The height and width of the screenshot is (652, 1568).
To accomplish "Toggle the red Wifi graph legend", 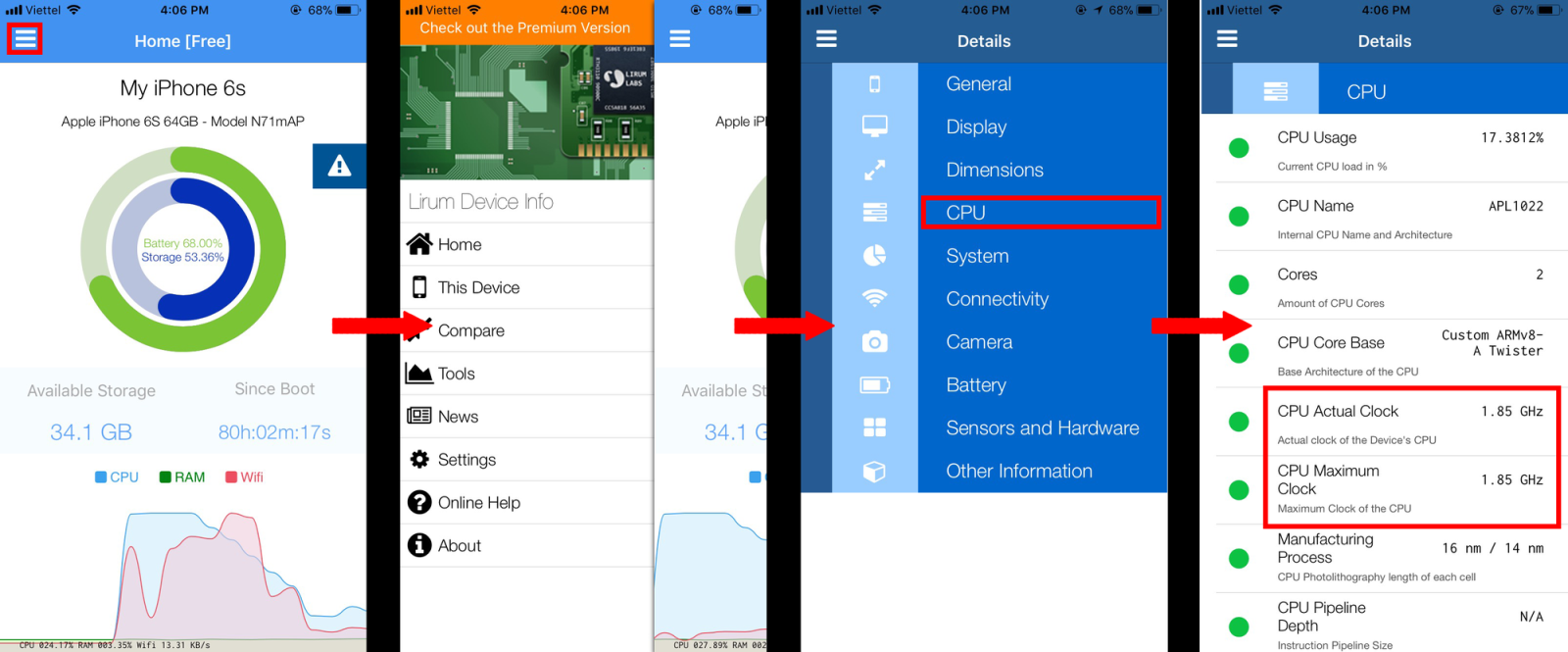I will [x=244, y=477].
